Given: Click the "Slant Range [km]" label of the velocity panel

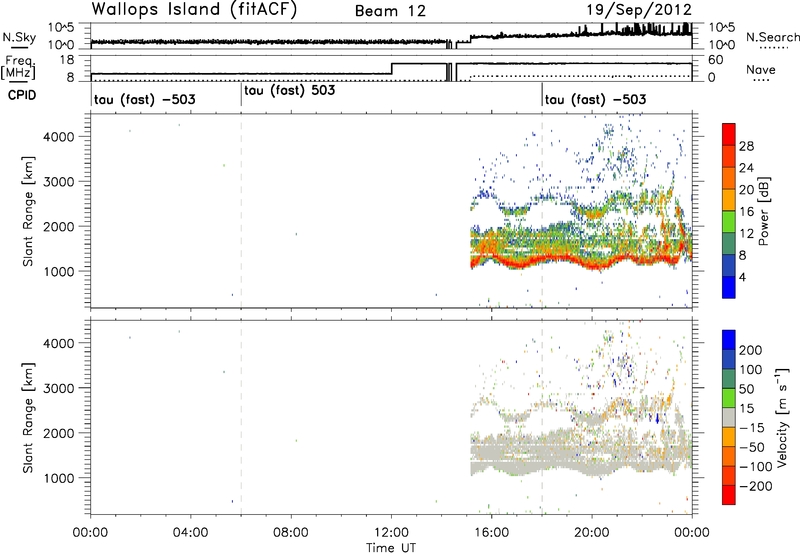Looking at the screenshot, I should click(28, 418).
